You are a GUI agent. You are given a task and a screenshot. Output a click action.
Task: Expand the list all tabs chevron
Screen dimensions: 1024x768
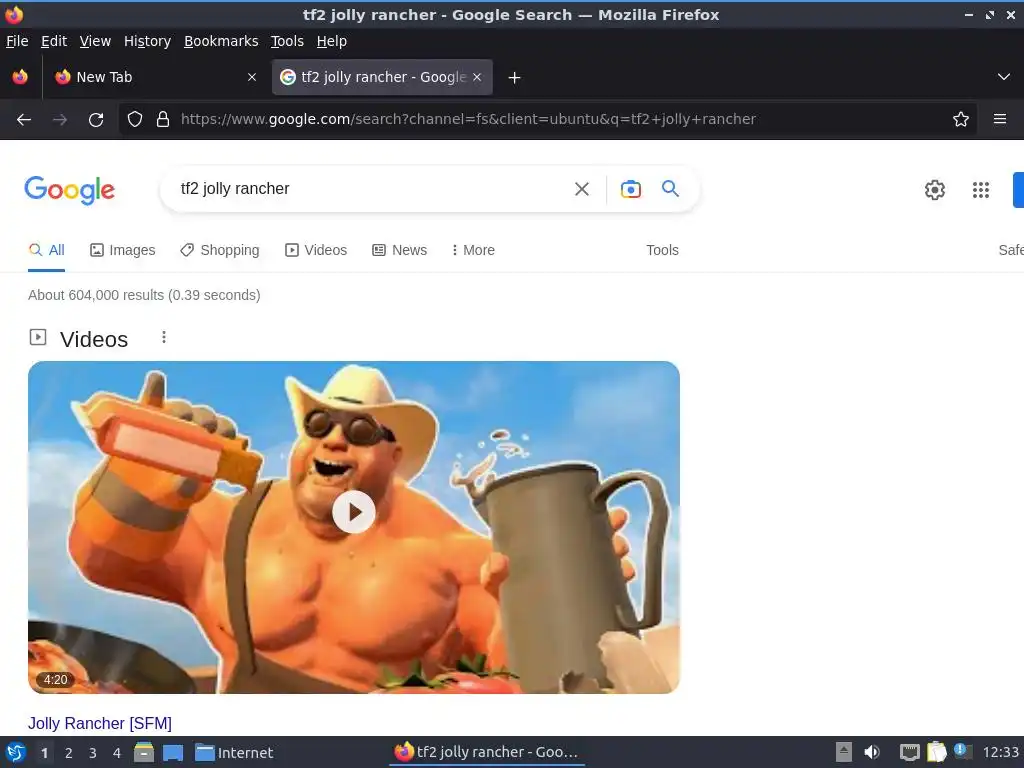pyautogui.click(x=1004, y=77)
